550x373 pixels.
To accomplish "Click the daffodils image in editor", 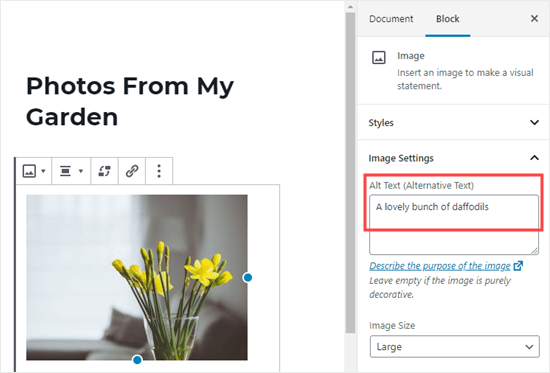I will [x=137, y=277].
